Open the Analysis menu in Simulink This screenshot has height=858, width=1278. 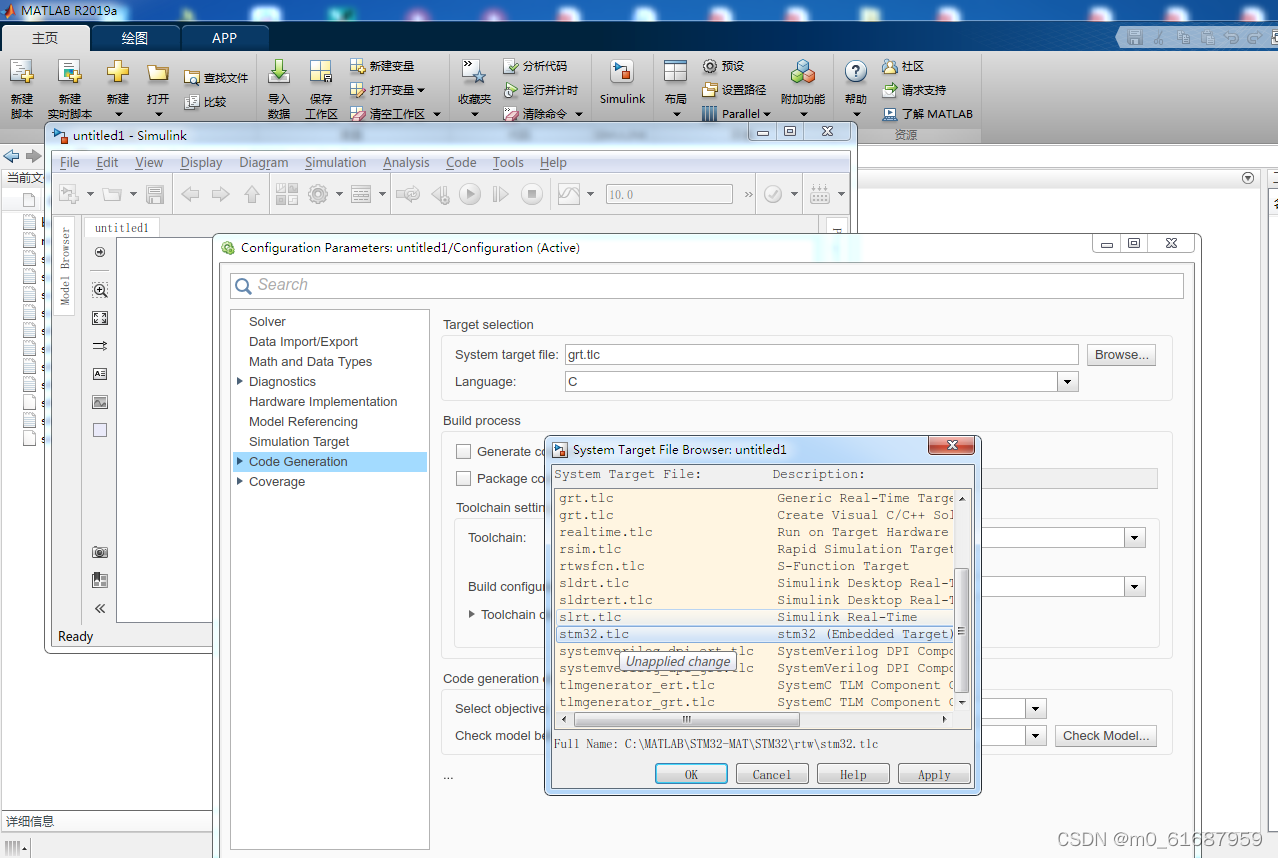click(406, 162)
